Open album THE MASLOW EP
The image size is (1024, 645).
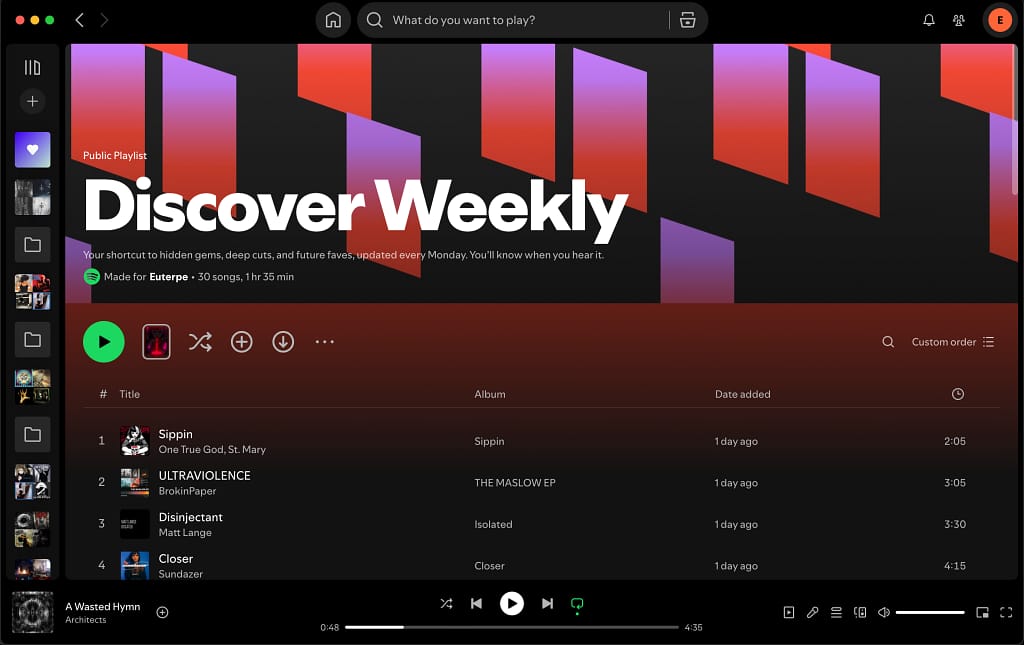(x=515, y=482)
